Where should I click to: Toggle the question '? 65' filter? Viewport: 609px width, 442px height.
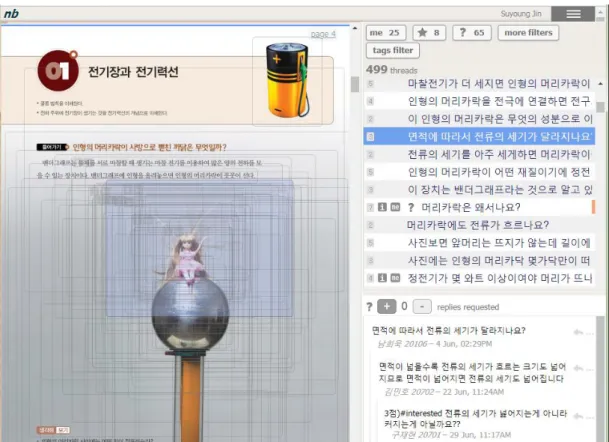click(x=472, y=33)
